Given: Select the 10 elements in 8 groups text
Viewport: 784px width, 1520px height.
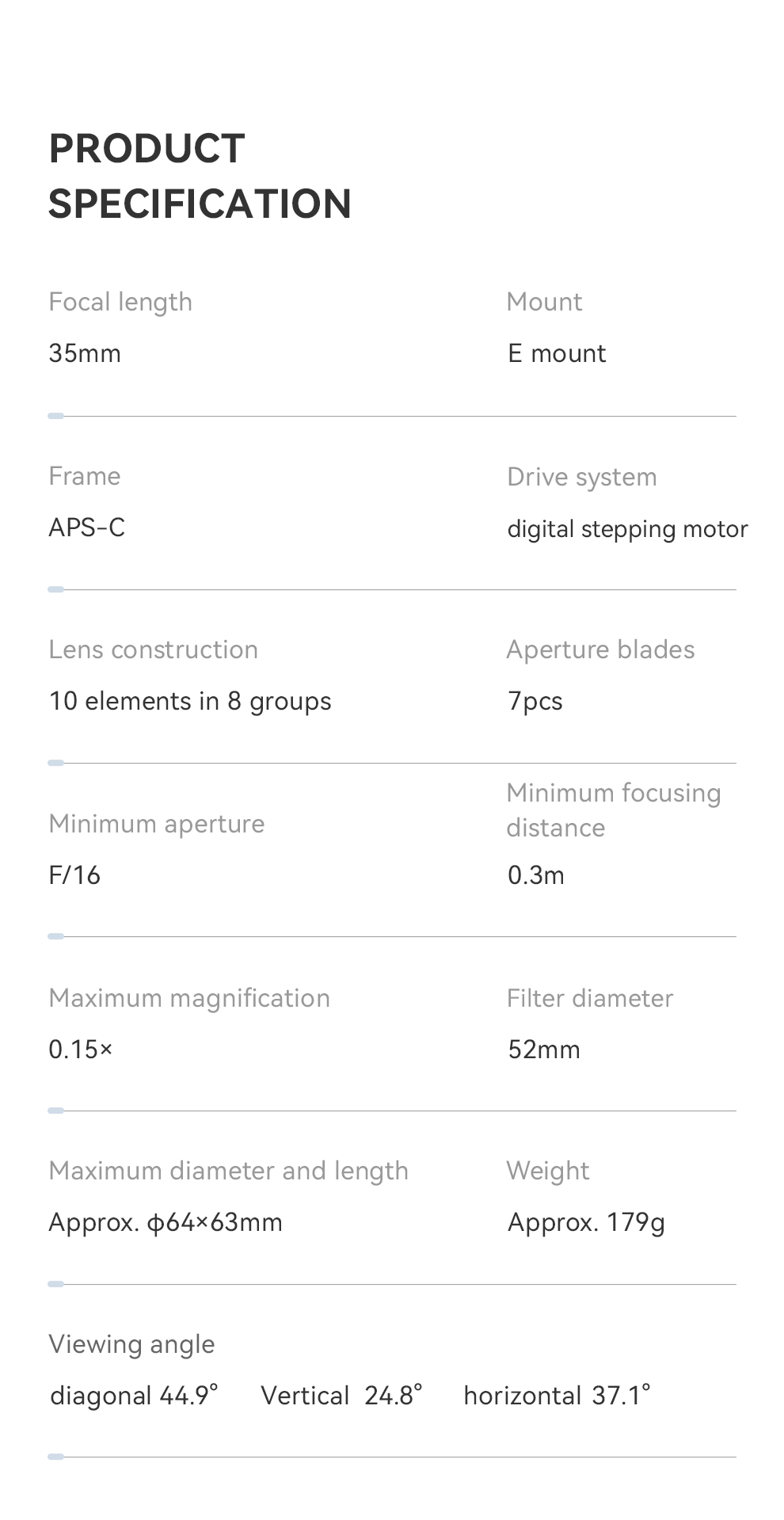Looking at the screenshot, I should pos(190,701).
